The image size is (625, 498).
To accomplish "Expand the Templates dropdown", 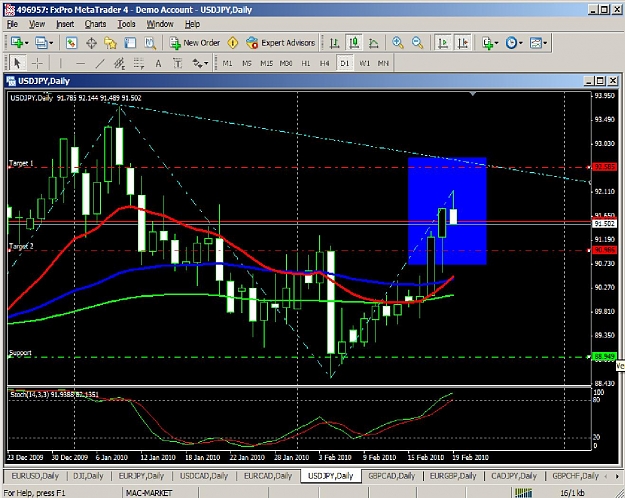I will [545, 43].
